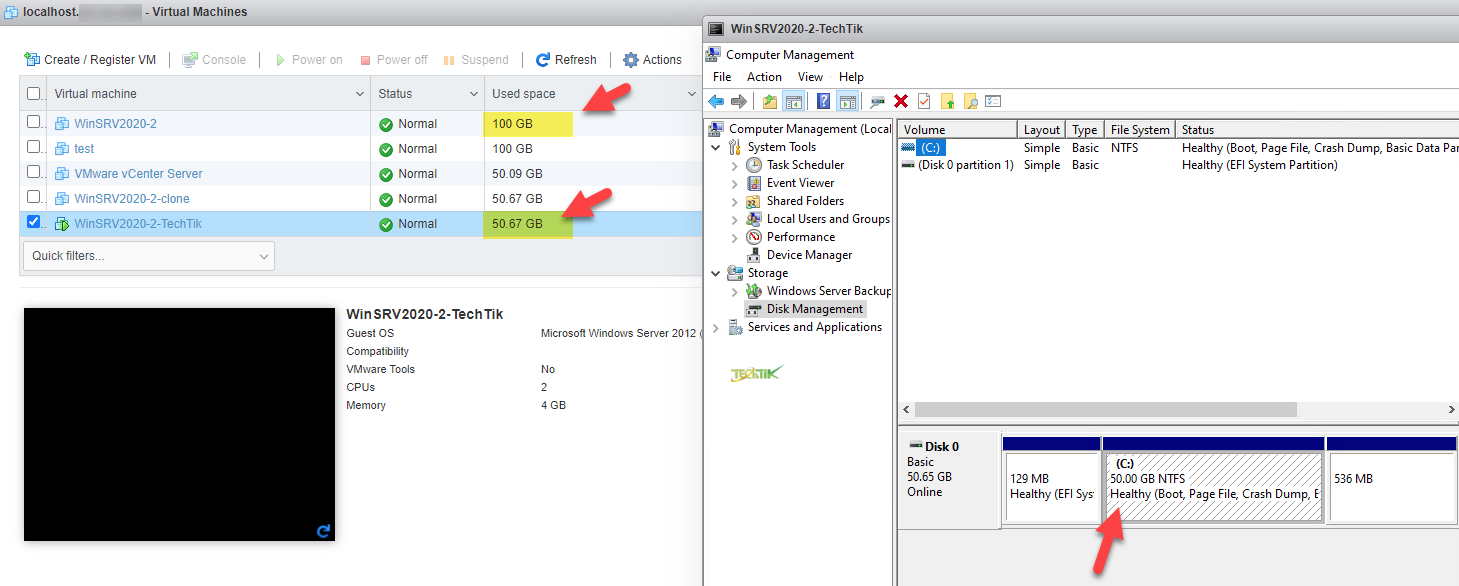Collapse the Storage tree node
Screen dimensions: 1459x586
tap(716, 273)
